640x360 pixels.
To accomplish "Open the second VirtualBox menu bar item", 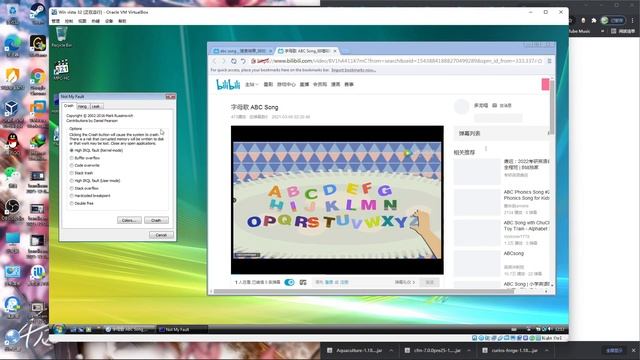I will tap(69, 21).
